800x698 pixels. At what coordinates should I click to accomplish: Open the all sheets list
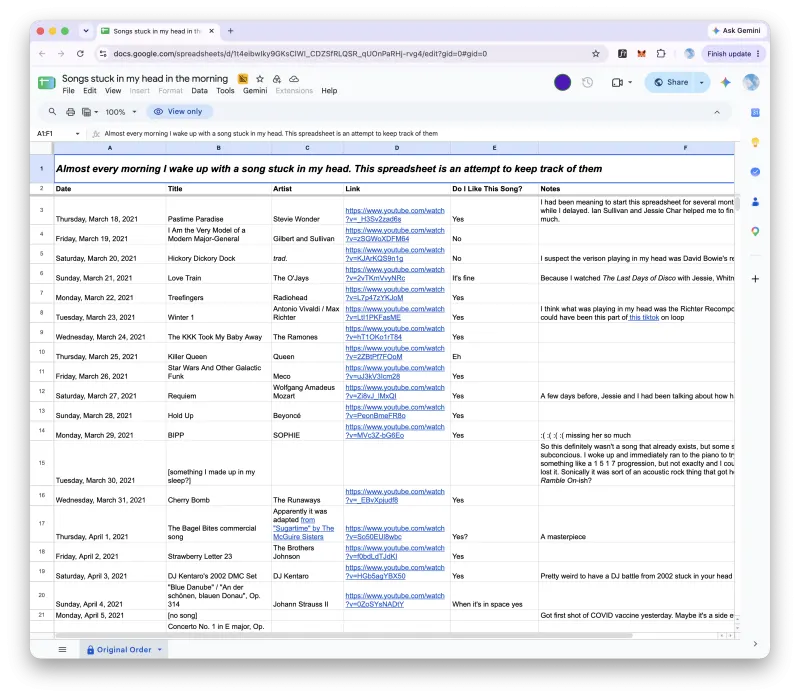[x=62, y=650]
